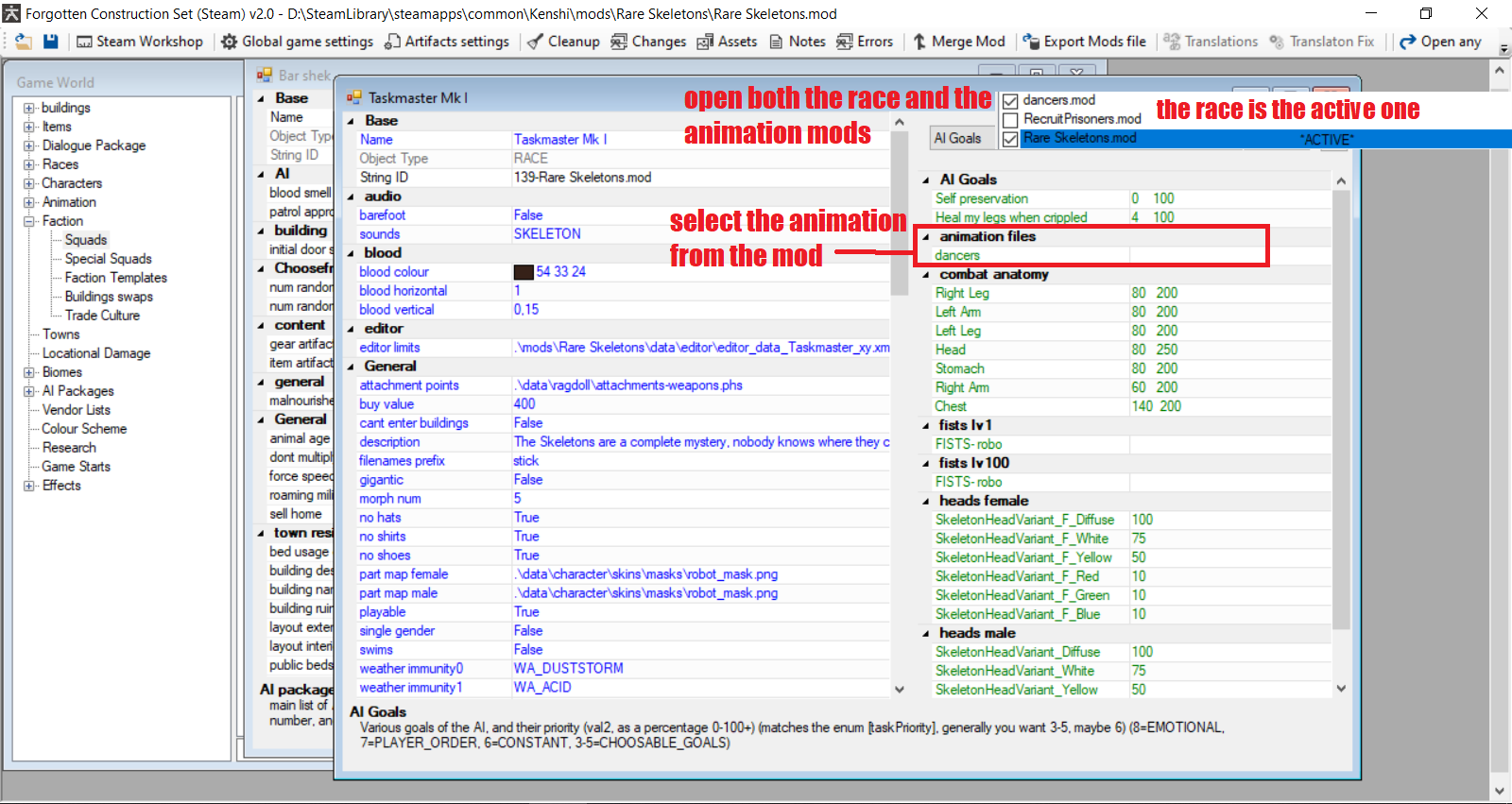Viewport: 1512px width, 804px height.
Task: Select the dancers entry under animation files
Action: (957, 255)
